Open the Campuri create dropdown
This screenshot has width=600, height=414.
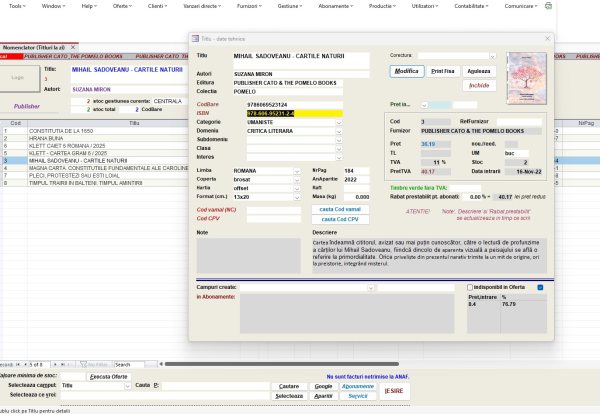tap(370, 288)
